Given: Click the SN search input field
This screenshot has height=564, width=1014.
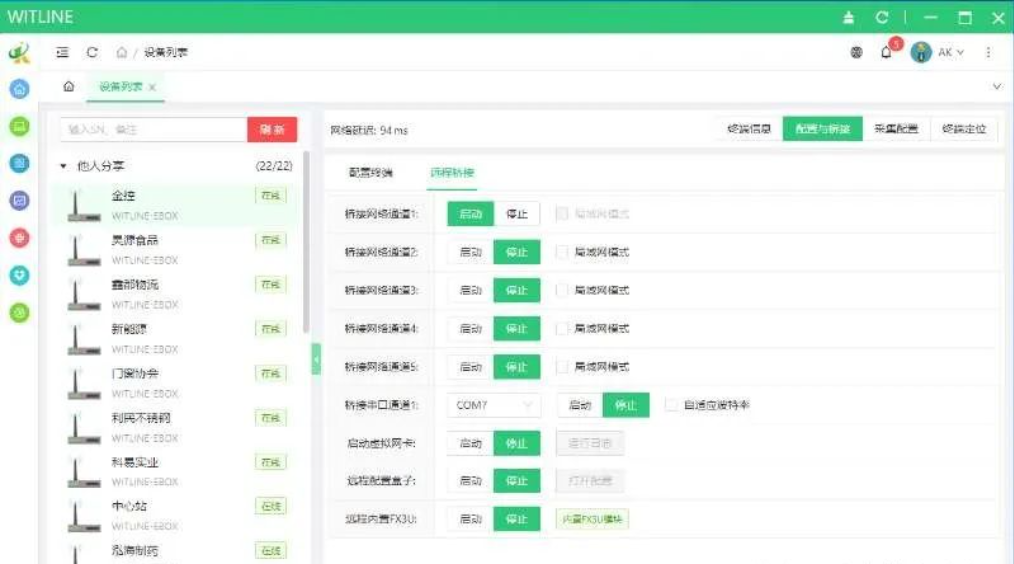Looking at the screenshot, I should tap(150, 130).
